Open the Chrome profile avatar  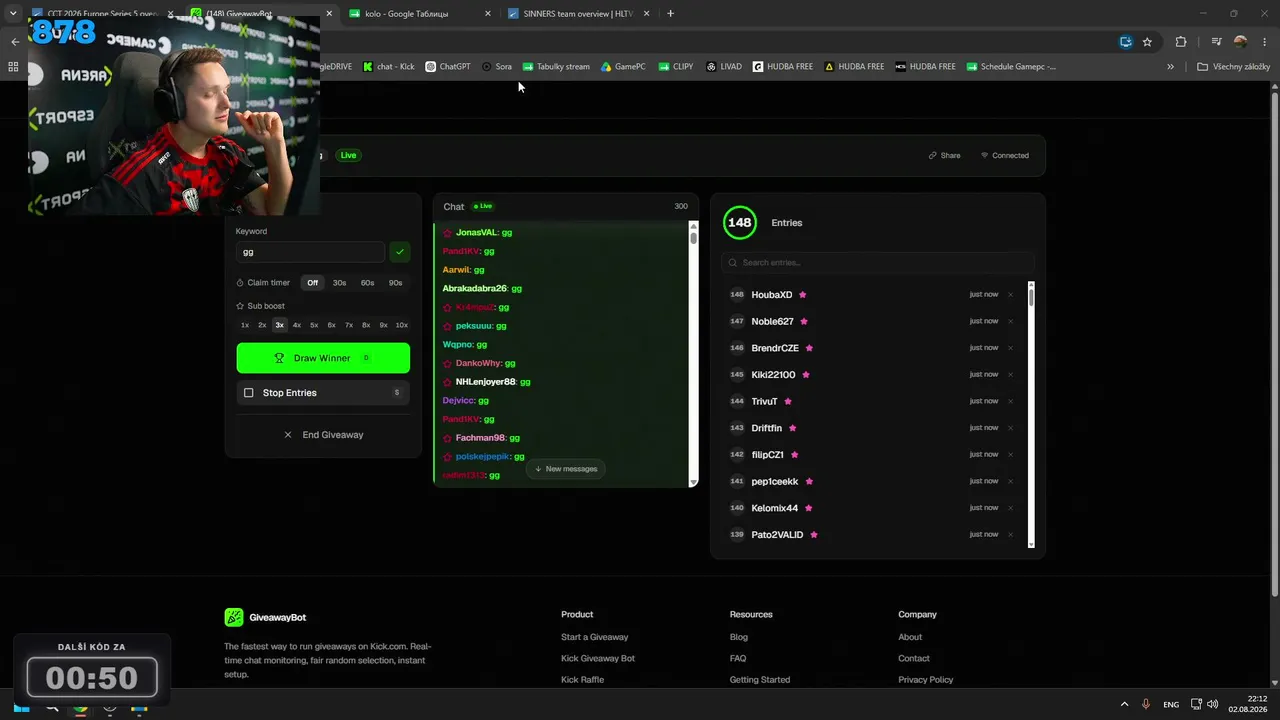tap(1241, 42)
